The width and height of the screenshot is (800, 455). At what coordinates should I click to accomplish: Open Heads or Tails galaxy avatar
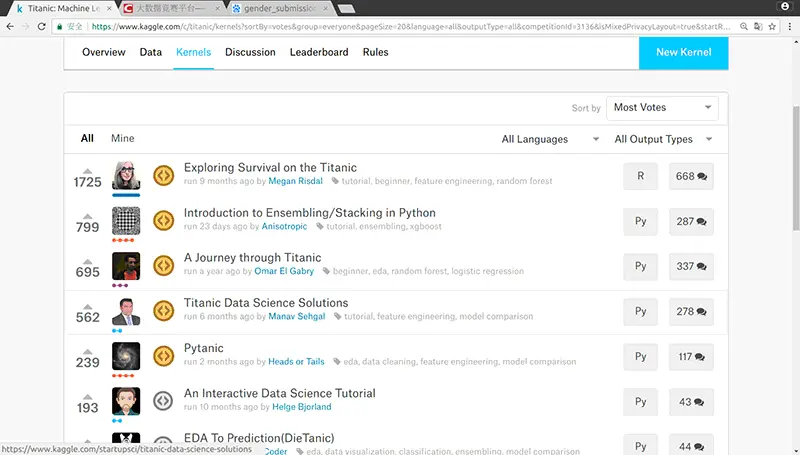coord(126,356)
